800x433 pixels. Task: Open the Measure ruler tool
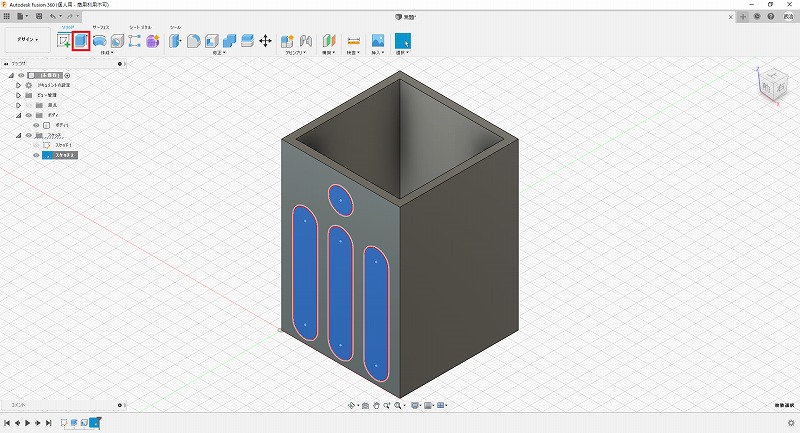coord(353,41)
